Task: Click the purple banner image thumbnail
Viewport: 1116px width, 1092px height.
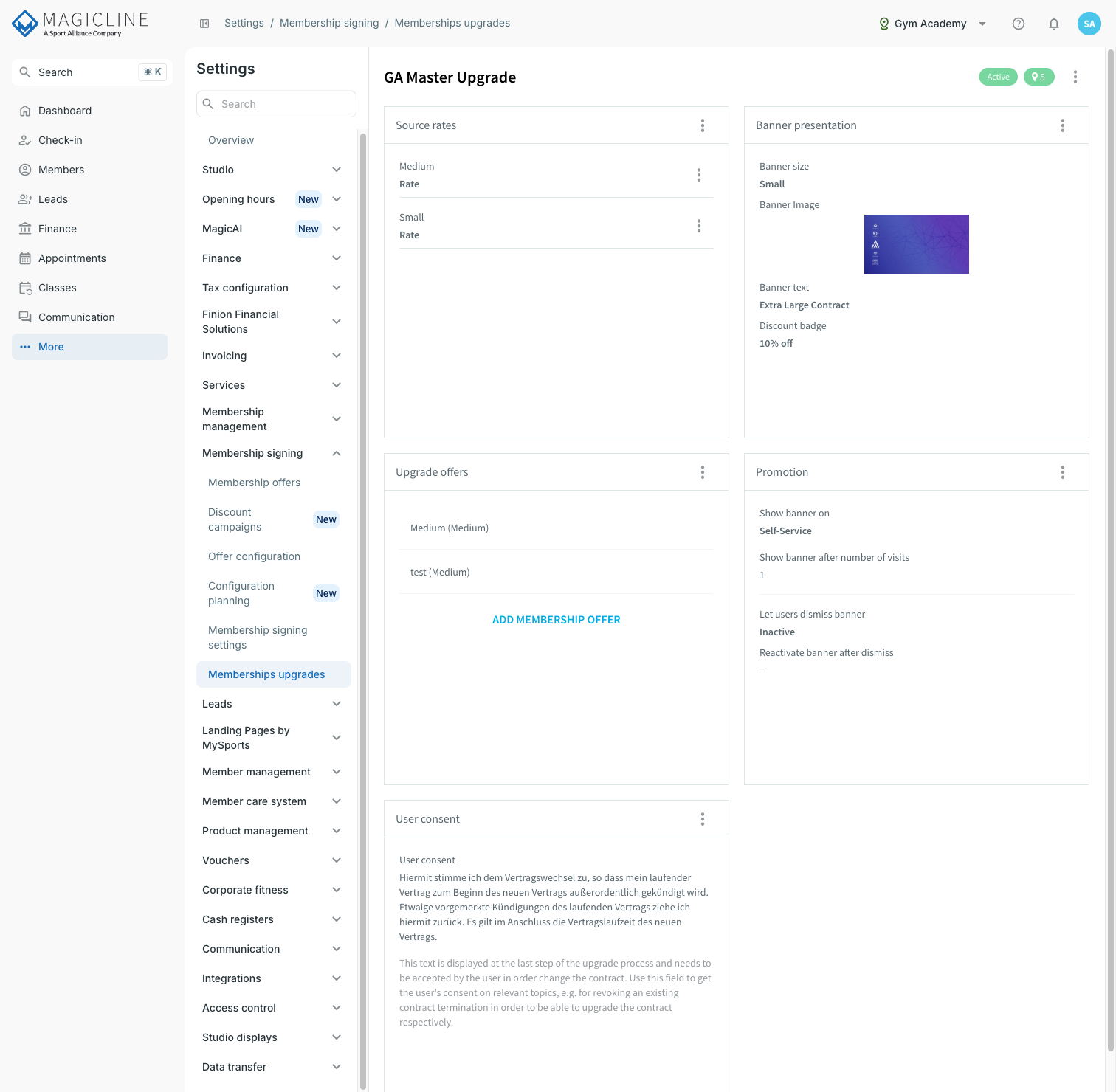Action: pos(917,244)
